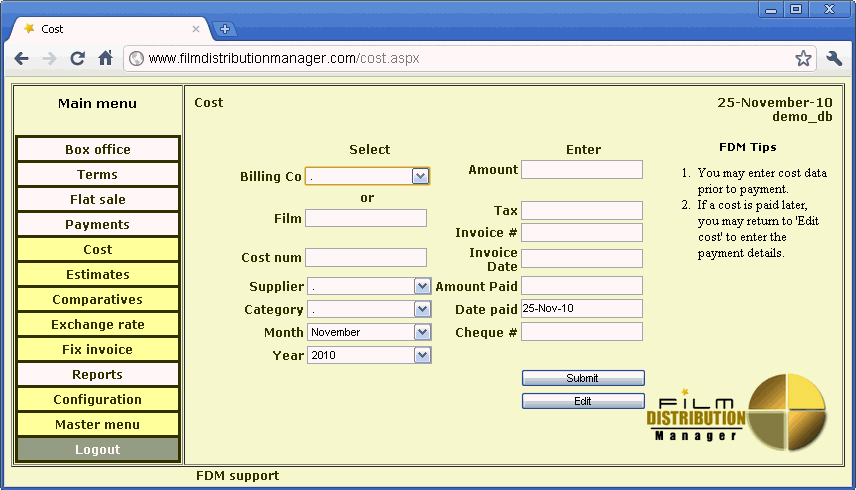Log out using the Logout button
This screenshot has height=490, width=856.
pos(98,450)
